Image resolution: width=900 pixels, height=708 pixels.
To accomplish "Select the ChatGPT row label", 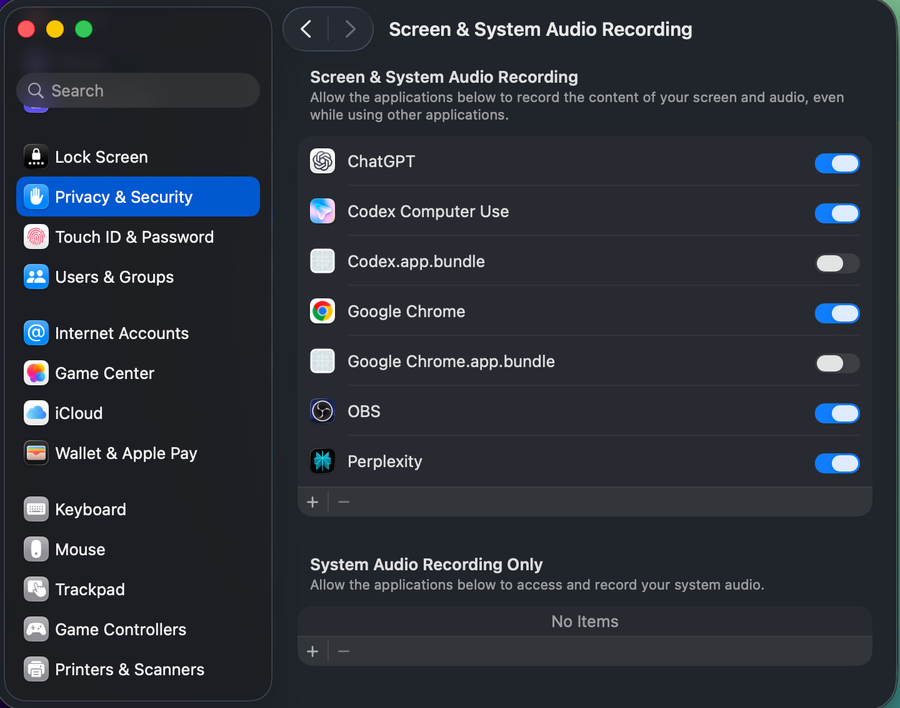I will tap(381, 161).
